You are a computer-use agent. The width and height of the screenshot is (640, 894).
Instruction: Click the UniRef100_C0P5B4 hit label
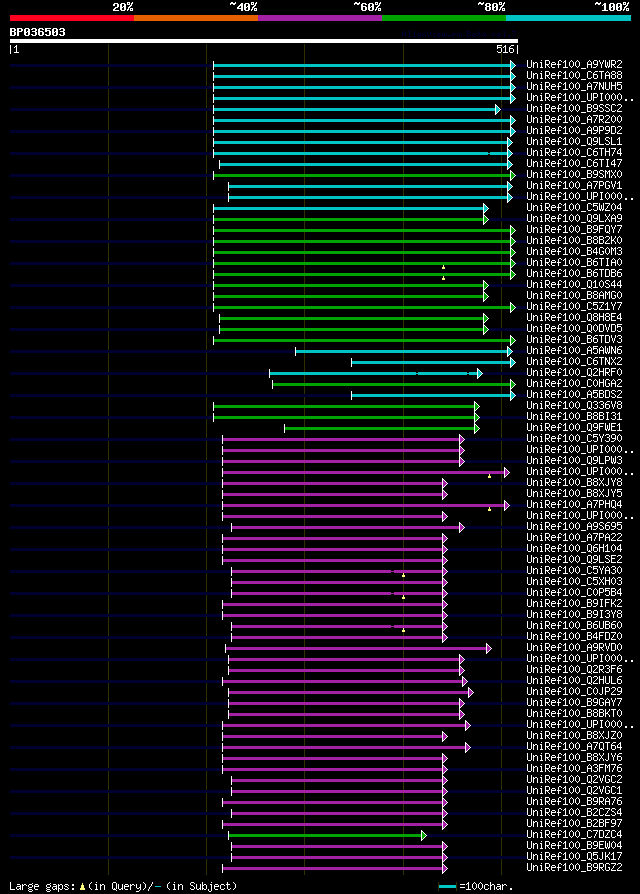coord(574,593)
